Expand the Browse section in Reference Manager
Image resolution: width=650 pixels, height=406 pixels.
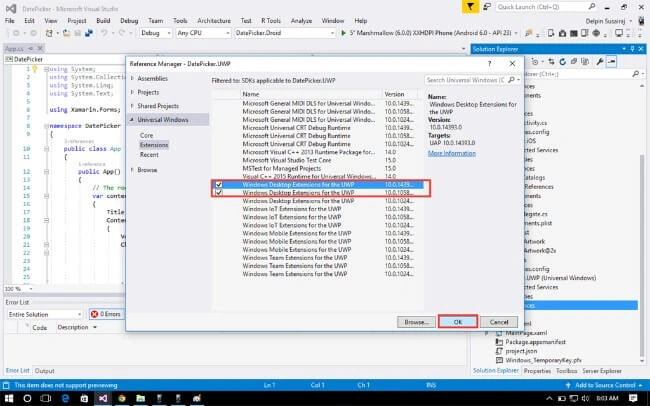(x=132, y=170)
